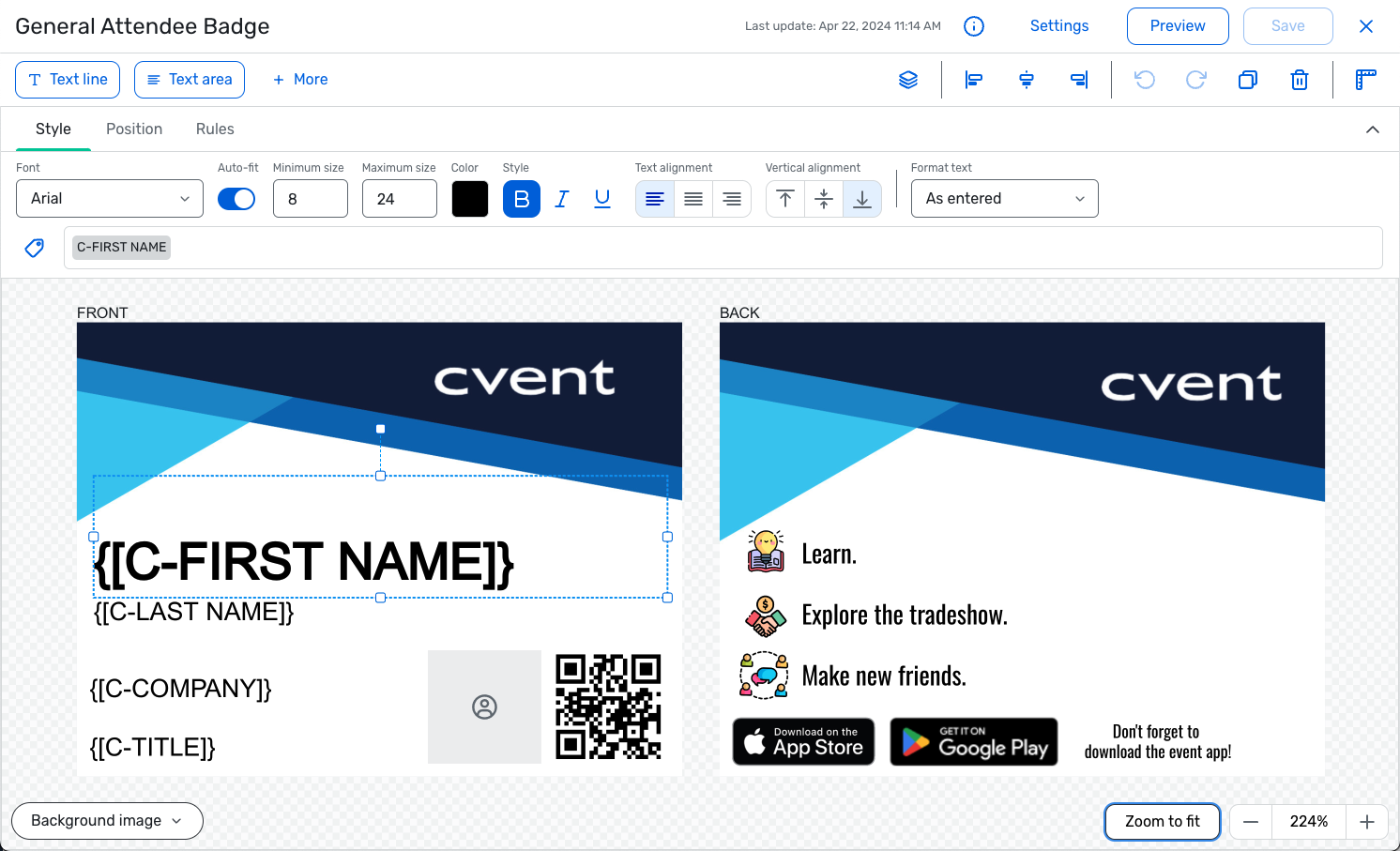Select the profile photo placeholder
The height and width of the screenshot is (851, 1400).
[x=484, y=707]
